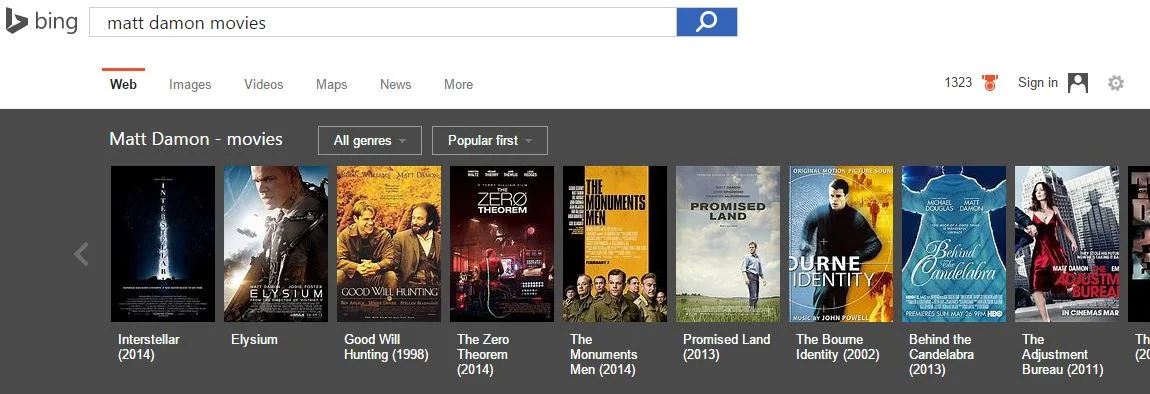Open the Promised Land poster
This screenshot has height=394, width=1150.
(x=728, y=244)
